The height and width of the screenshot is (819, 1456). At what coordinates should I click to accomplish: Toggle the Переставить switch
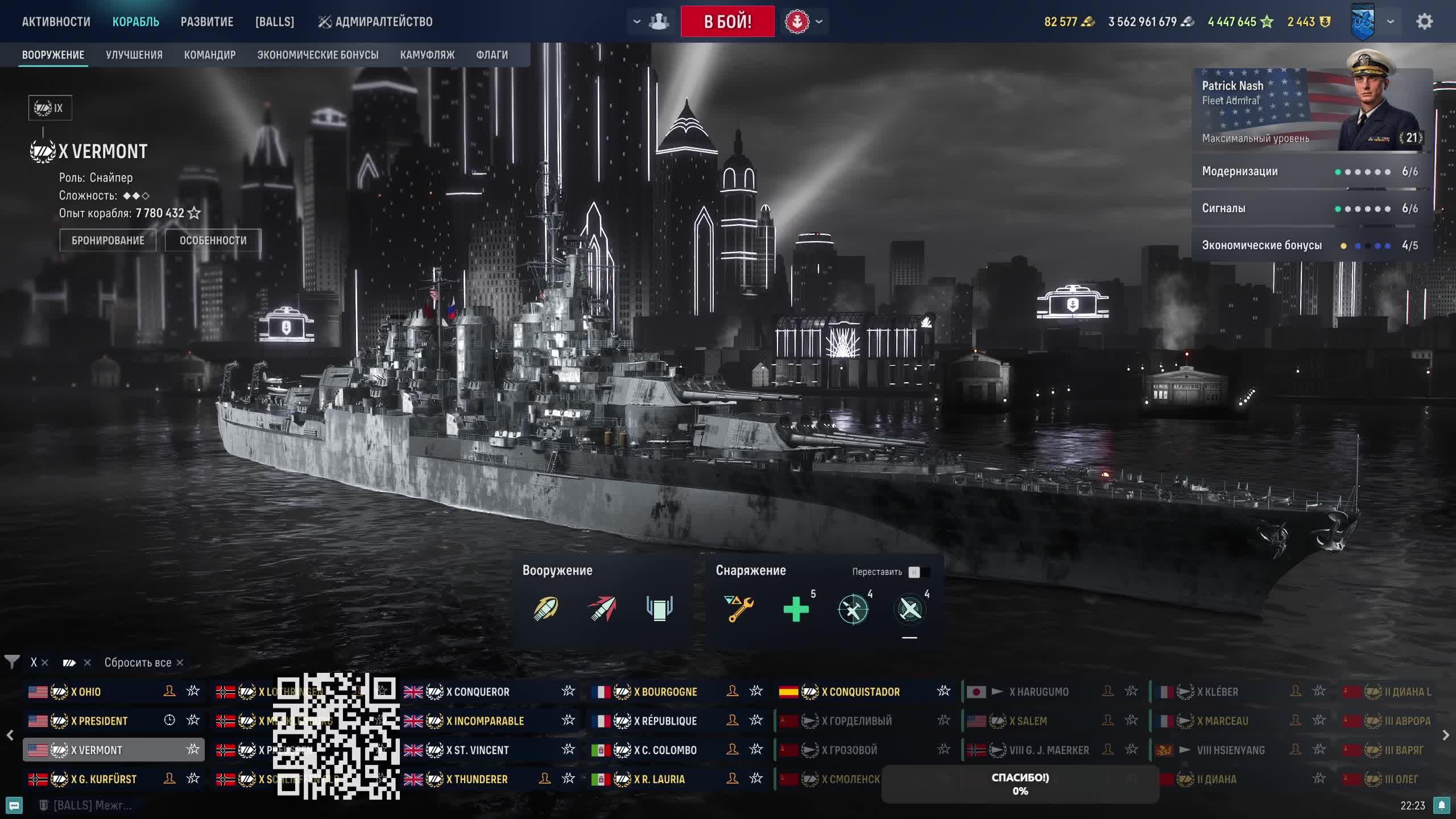point(919,572)
